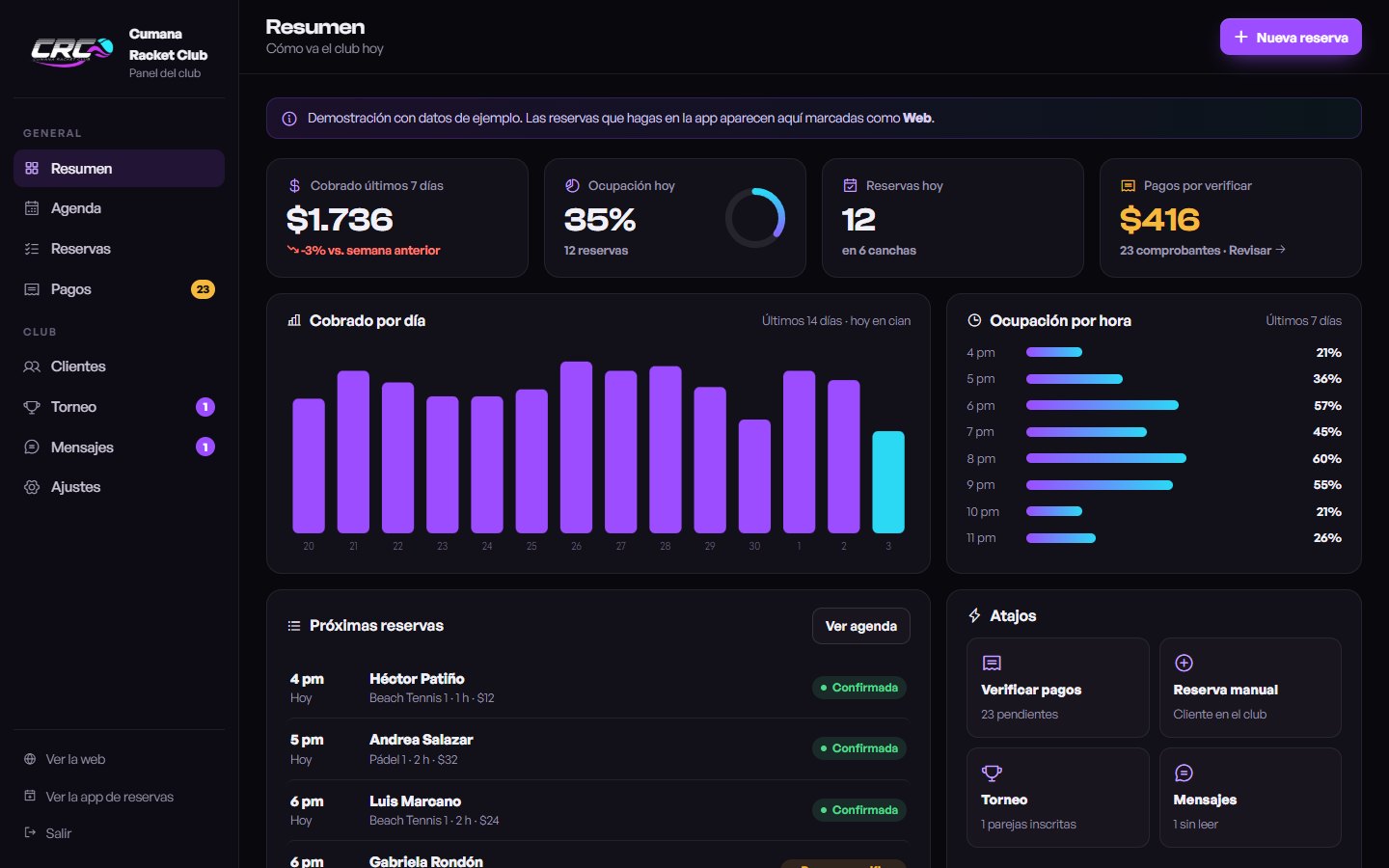
Task: Click the cyan bar for day 3
Action: (x=888, y=482)
